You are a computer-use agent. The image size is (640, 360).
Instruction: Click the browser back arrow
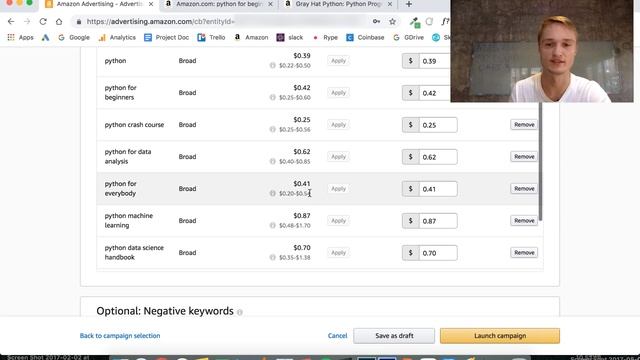point(11,21)
